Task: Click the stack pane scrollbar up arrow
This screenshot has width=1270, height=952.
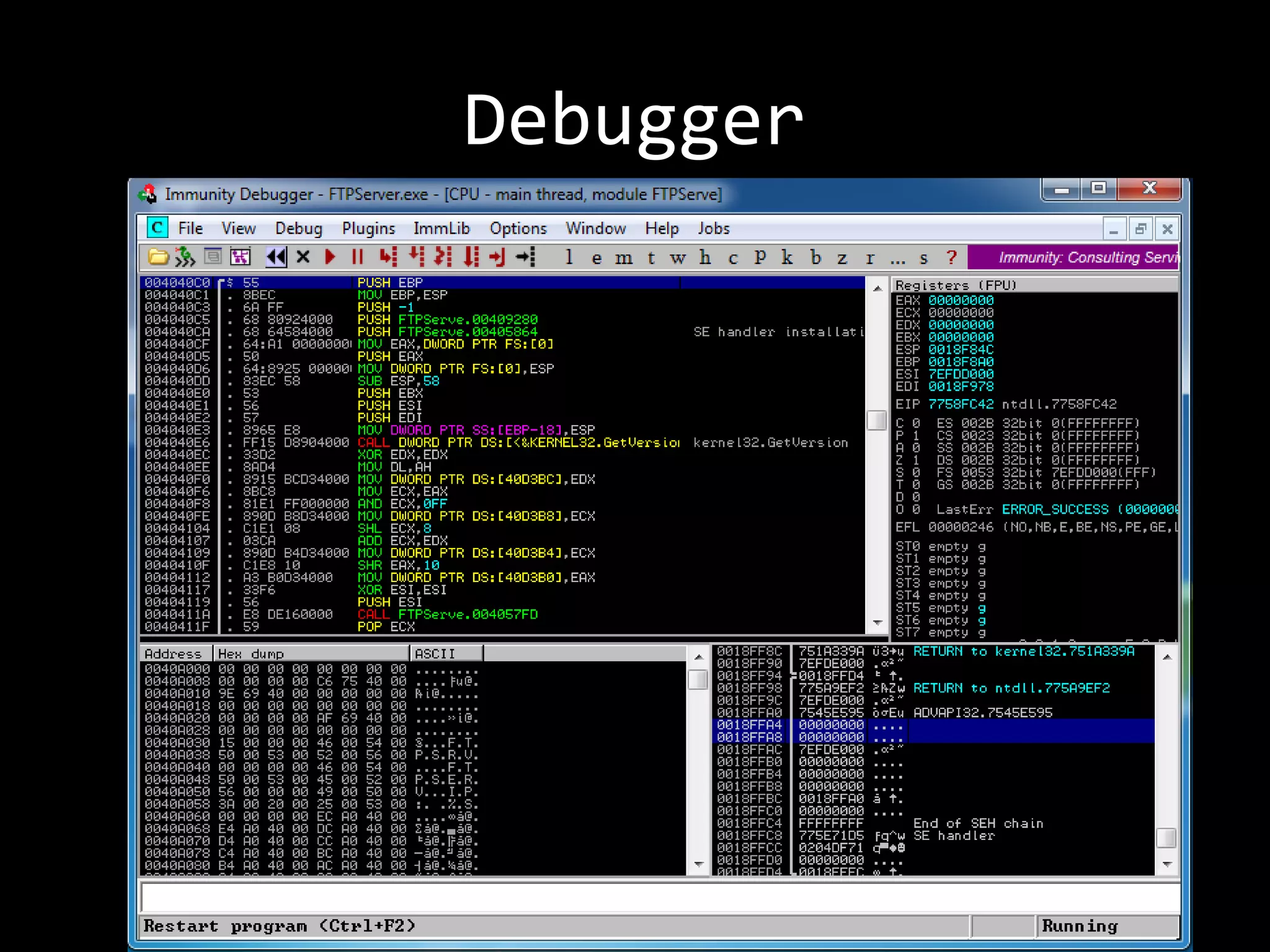Action: point(1166,656)
